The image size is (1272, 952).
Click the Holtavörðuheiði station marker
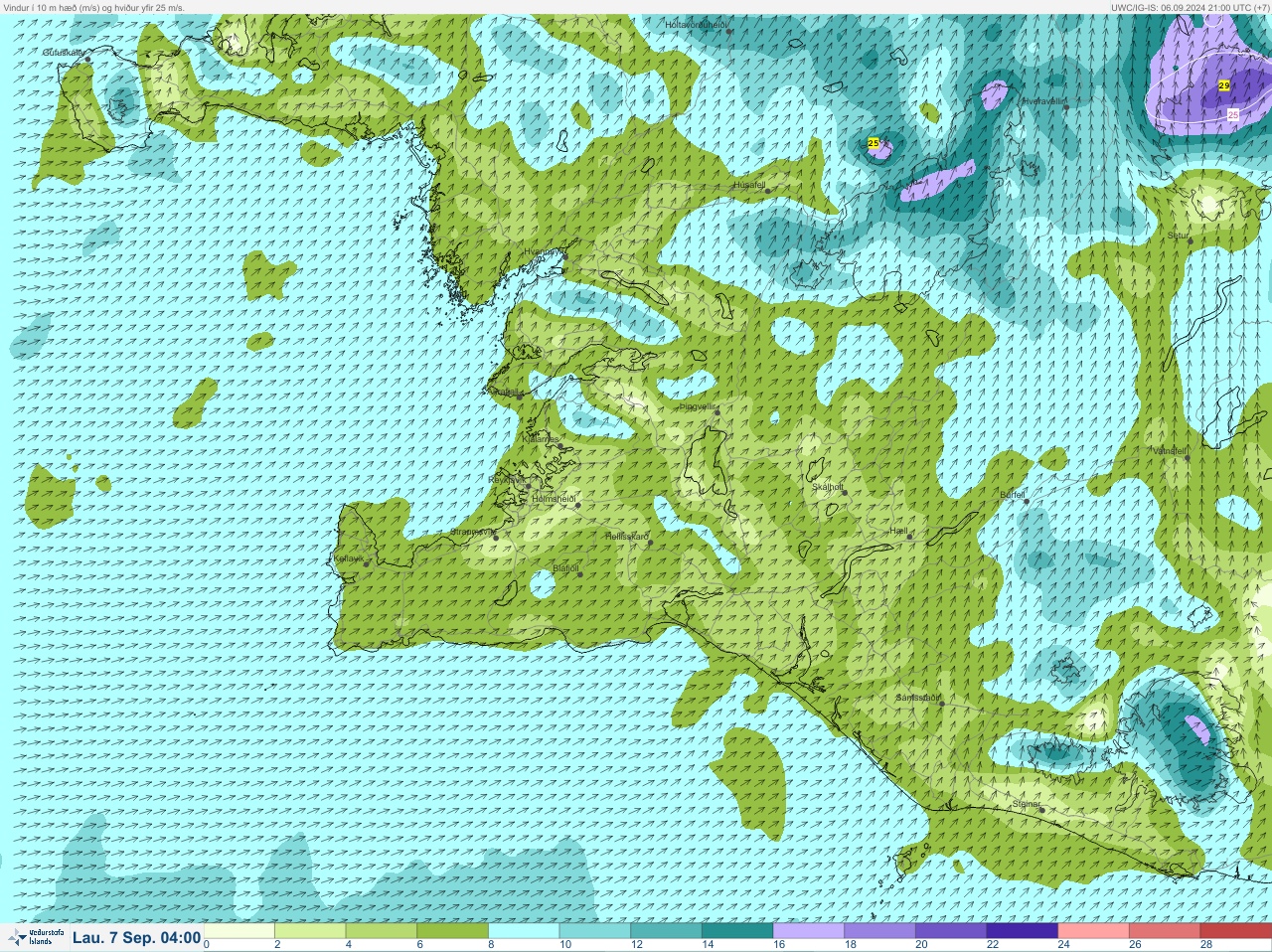click(x=728, y=32)
